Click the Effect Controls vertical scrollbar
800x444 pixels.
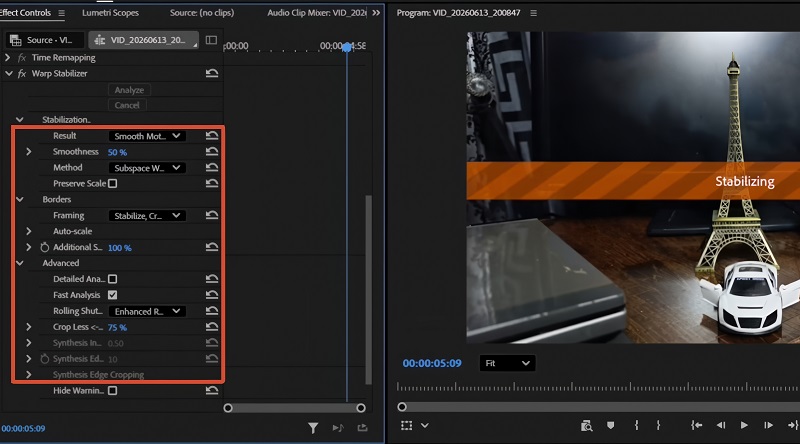[x=368, y=289]
